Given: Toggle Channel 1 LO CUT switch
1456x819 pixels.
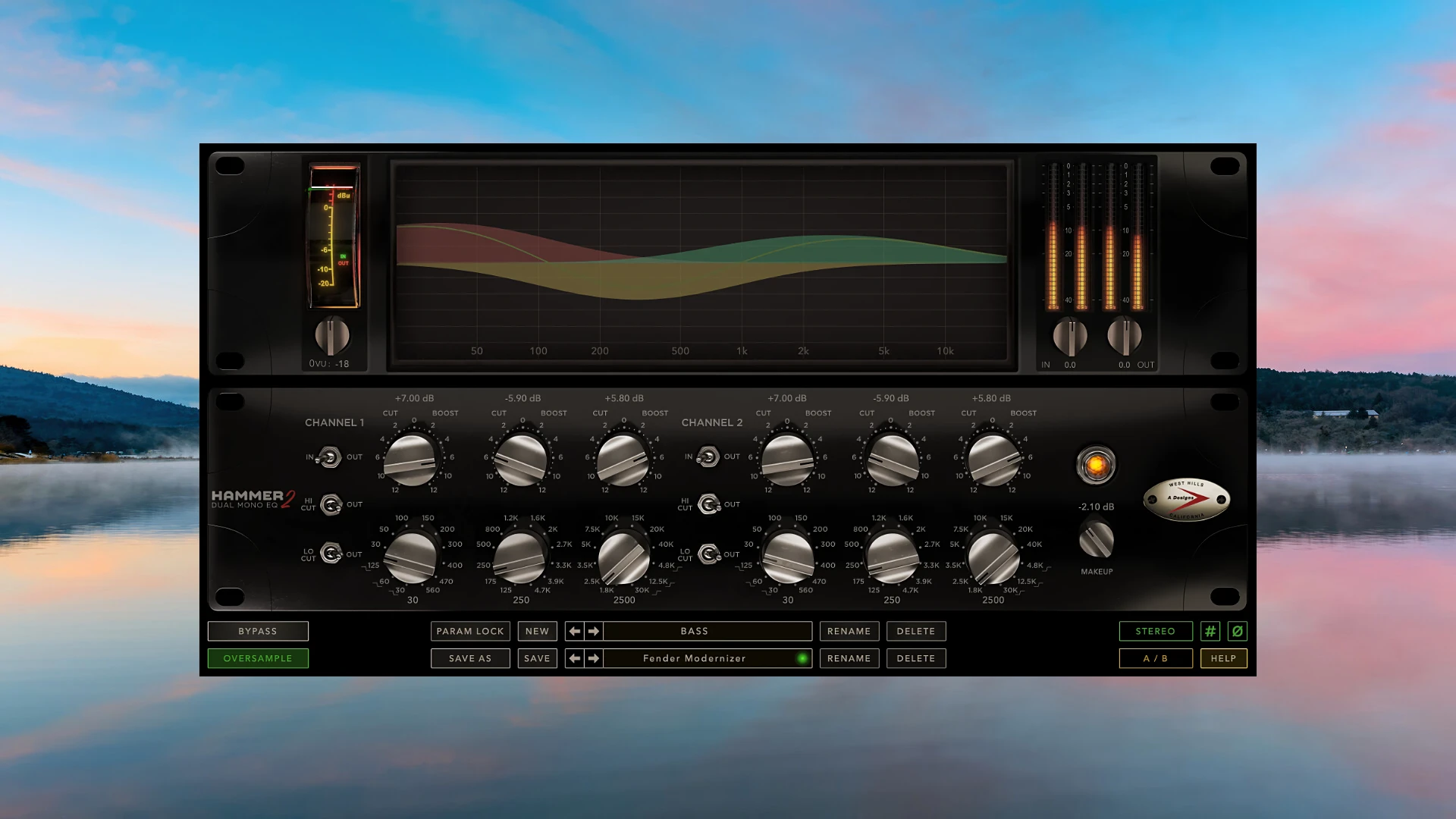Looking at the screenshot, I should click(x=331, y=554).
